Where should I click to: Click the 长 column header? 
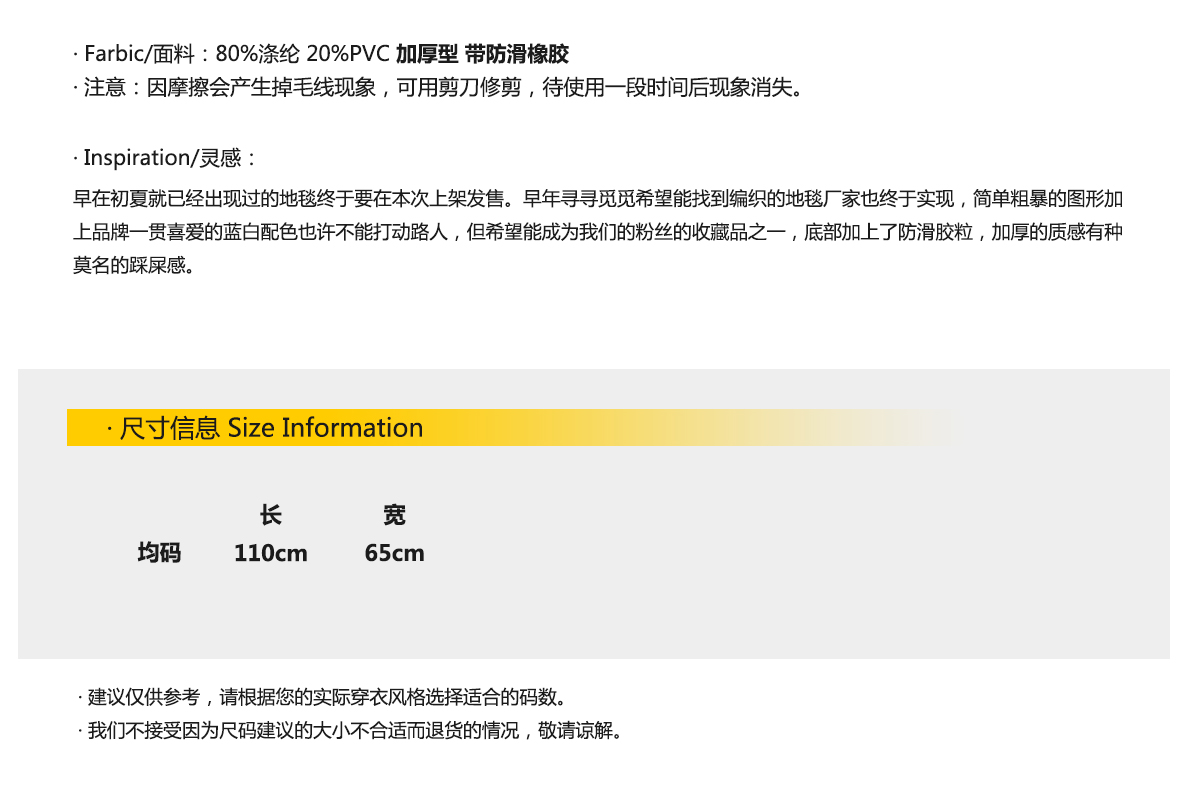pos(271,516)
